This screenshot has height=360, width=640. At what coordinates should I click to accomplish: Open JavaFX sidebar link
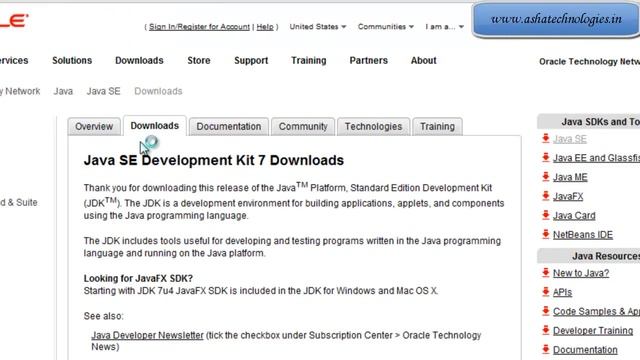click(x=568, y=196)
